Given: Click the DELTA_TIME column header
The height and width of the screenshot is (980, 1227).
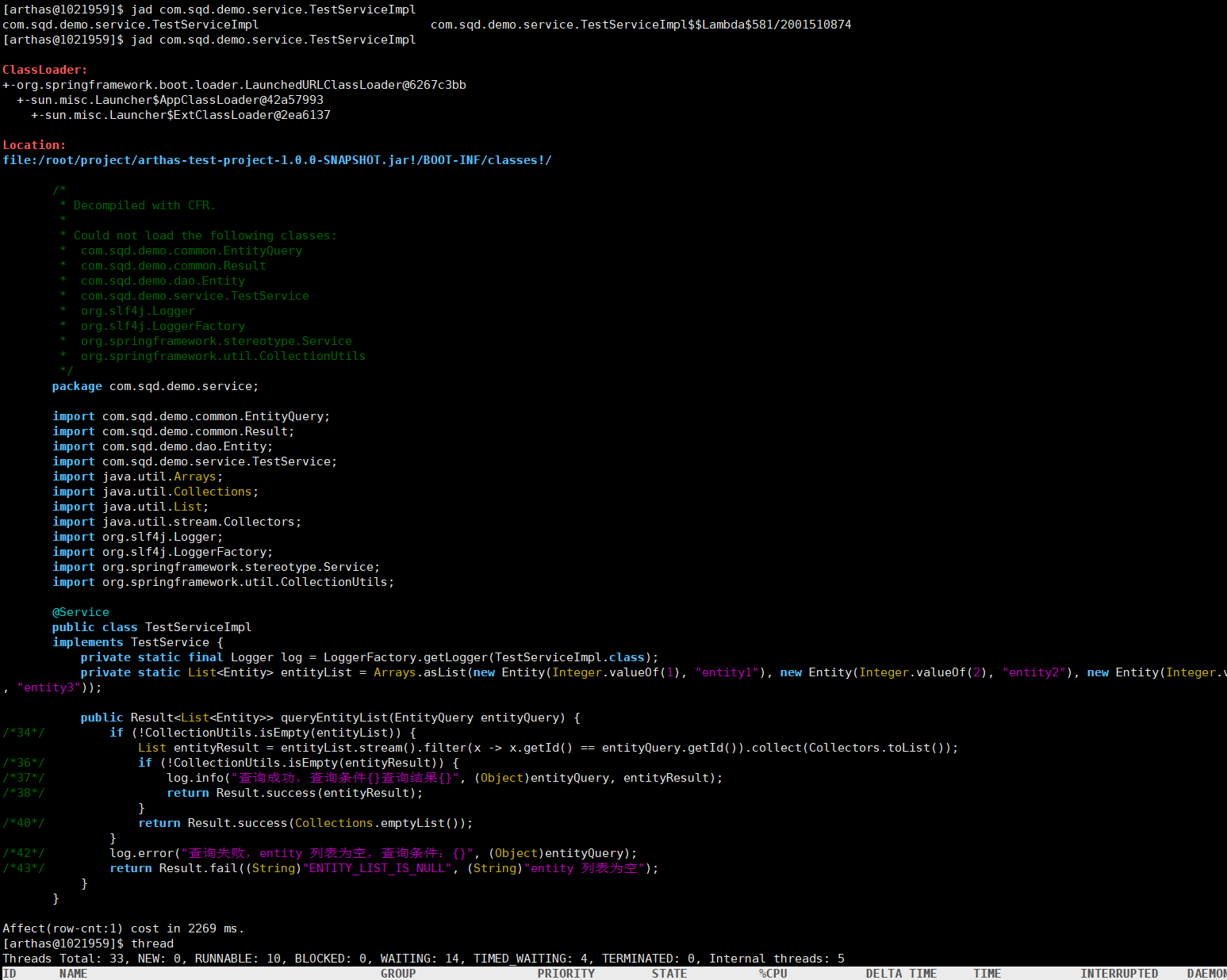Looking at the screenshot, I should pos(902,974).
